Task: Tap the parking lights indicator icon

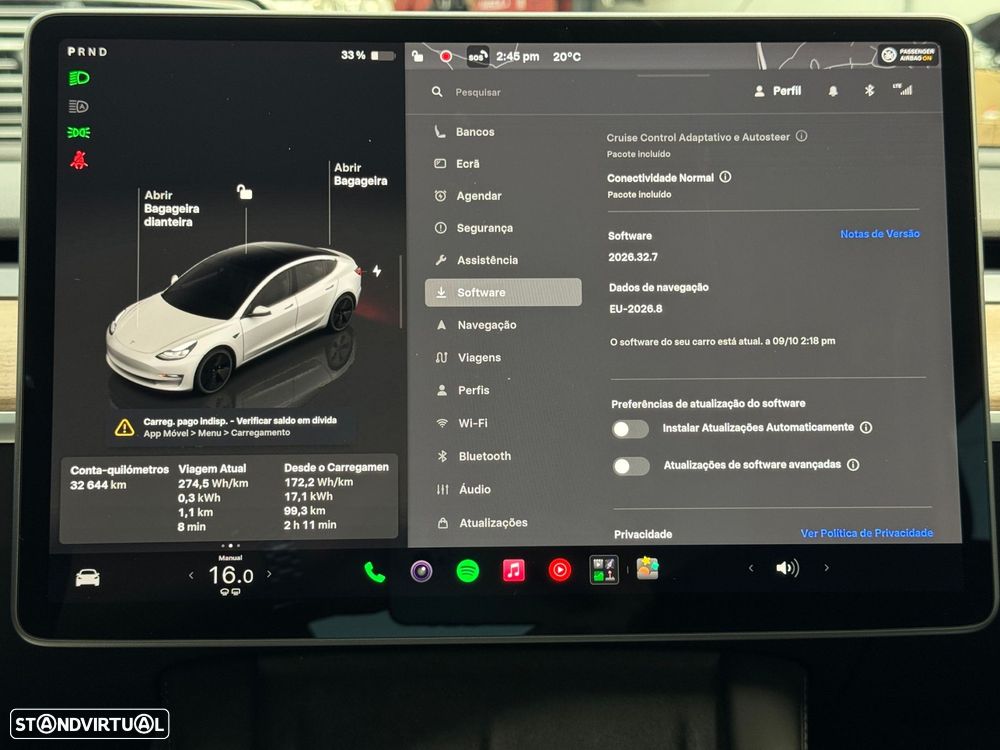Action: coord(78,133)
